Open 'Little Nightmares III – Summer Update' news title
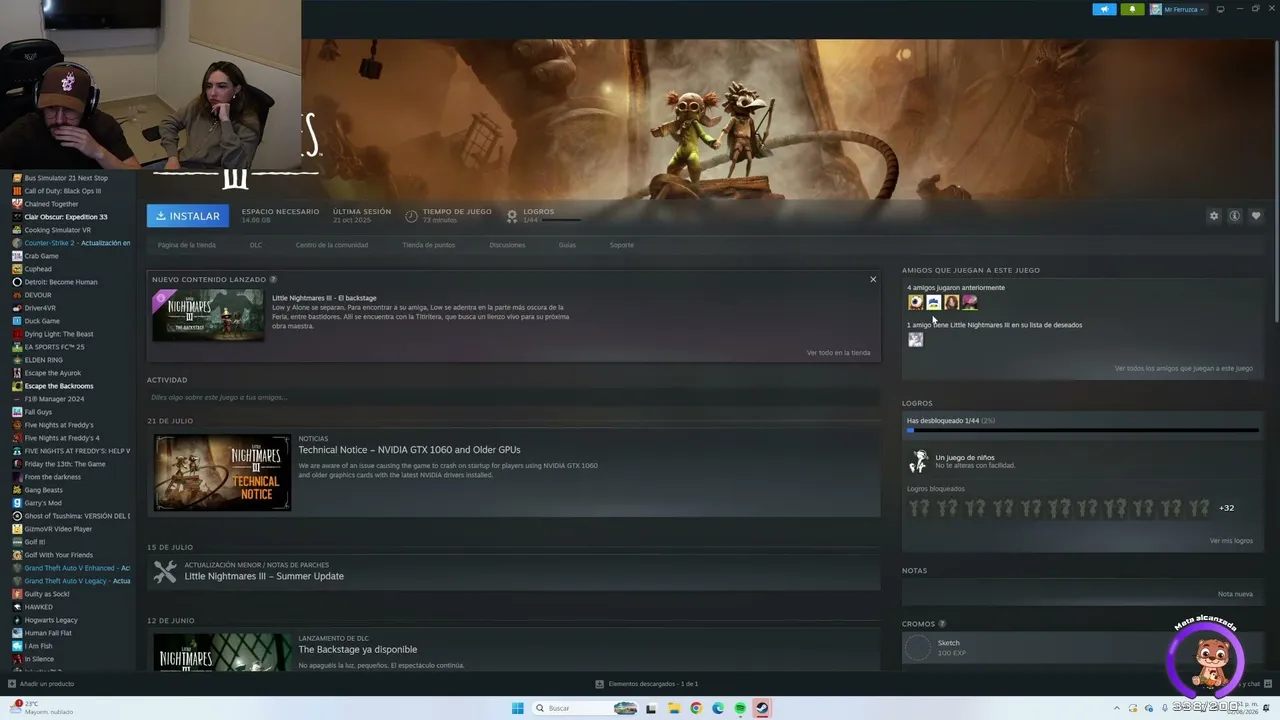Image resolution: width=1280 pixels, height=720 pixels. [264, 576]
